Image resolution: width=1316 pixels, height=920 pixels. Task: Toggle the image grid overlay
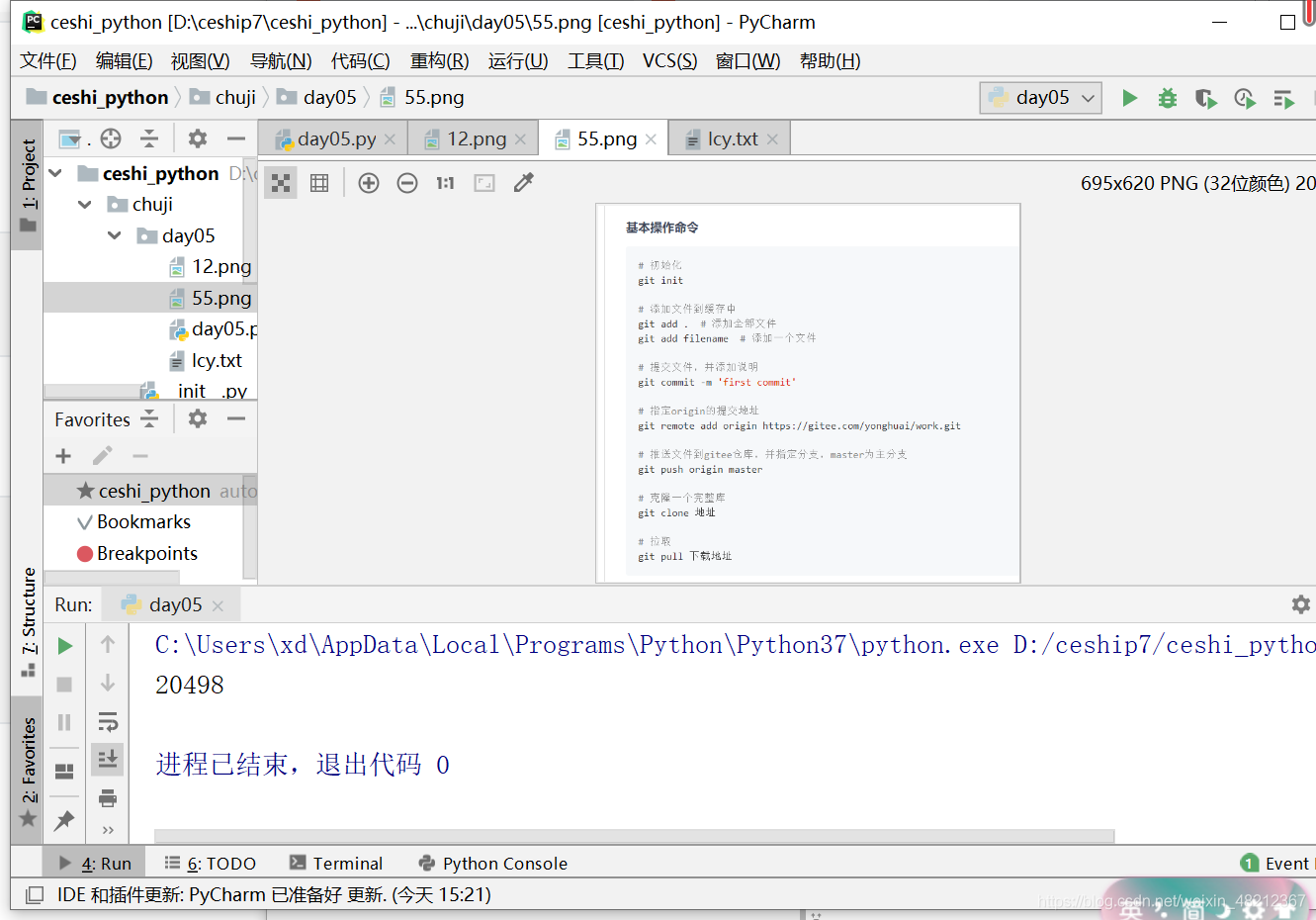pos(319,183)
